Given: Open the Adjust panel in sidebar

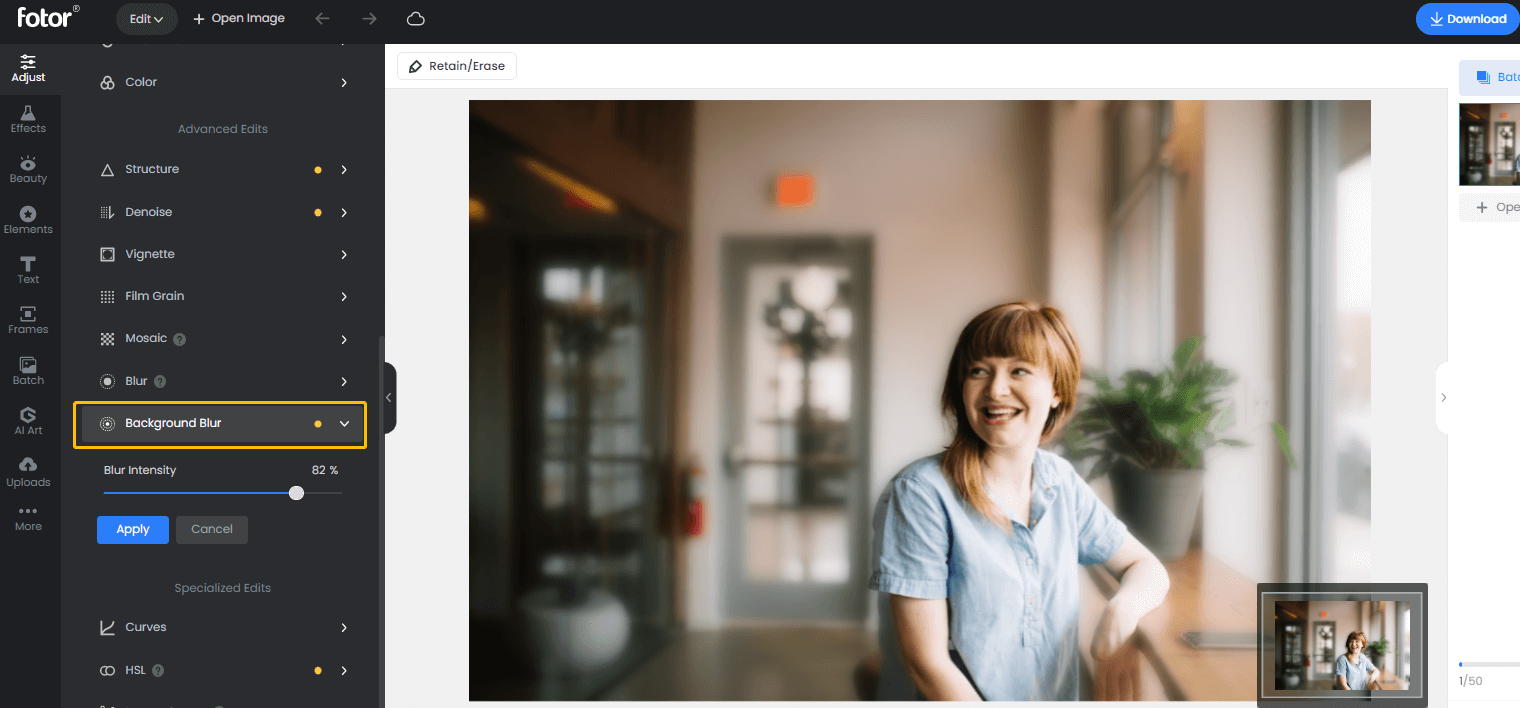Looking at the screenshot, I should [28, 69].
